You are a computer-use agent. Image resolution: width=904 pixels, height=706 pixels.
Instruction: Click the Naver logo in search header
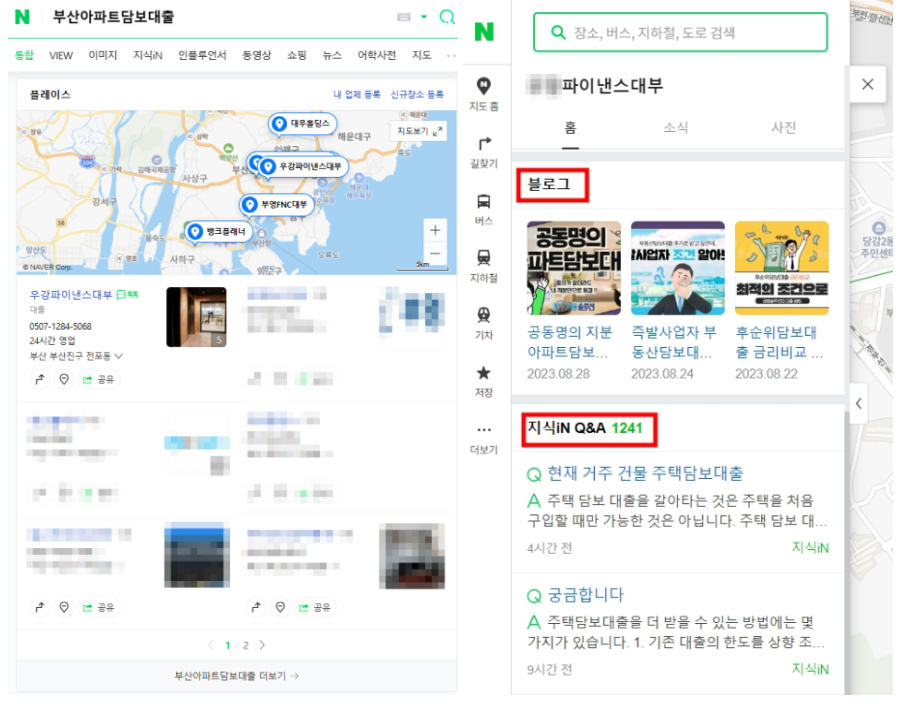pos(22,17)
